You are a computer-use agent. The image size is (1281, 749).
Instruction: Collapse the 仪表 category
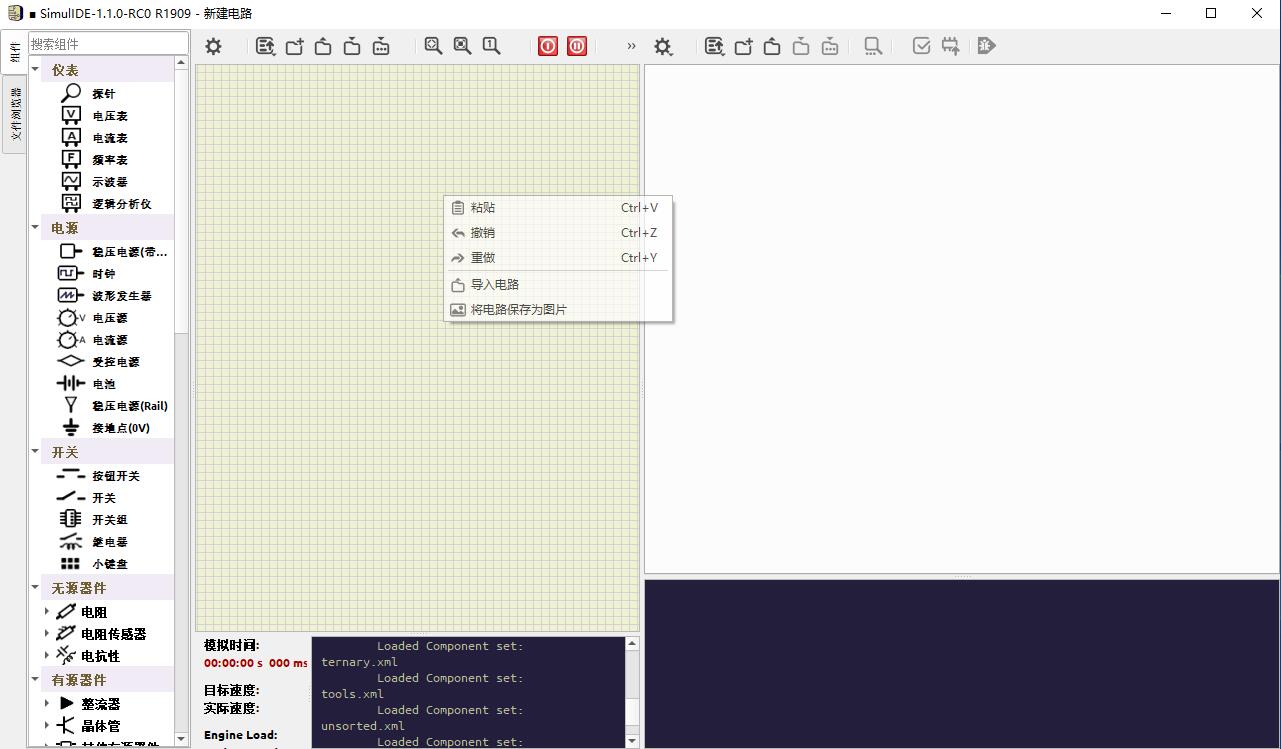tap(36, 70)
